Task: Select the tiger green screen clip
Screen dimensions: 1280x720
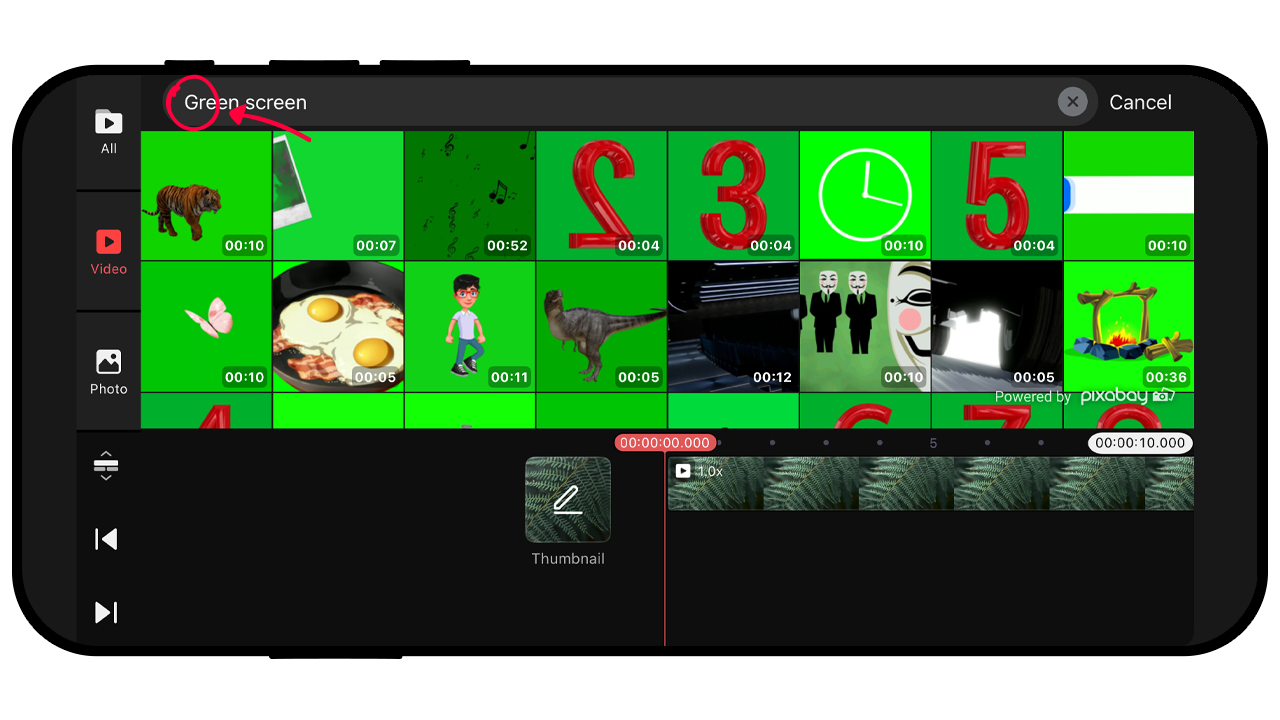Action: tap(206, 195)
